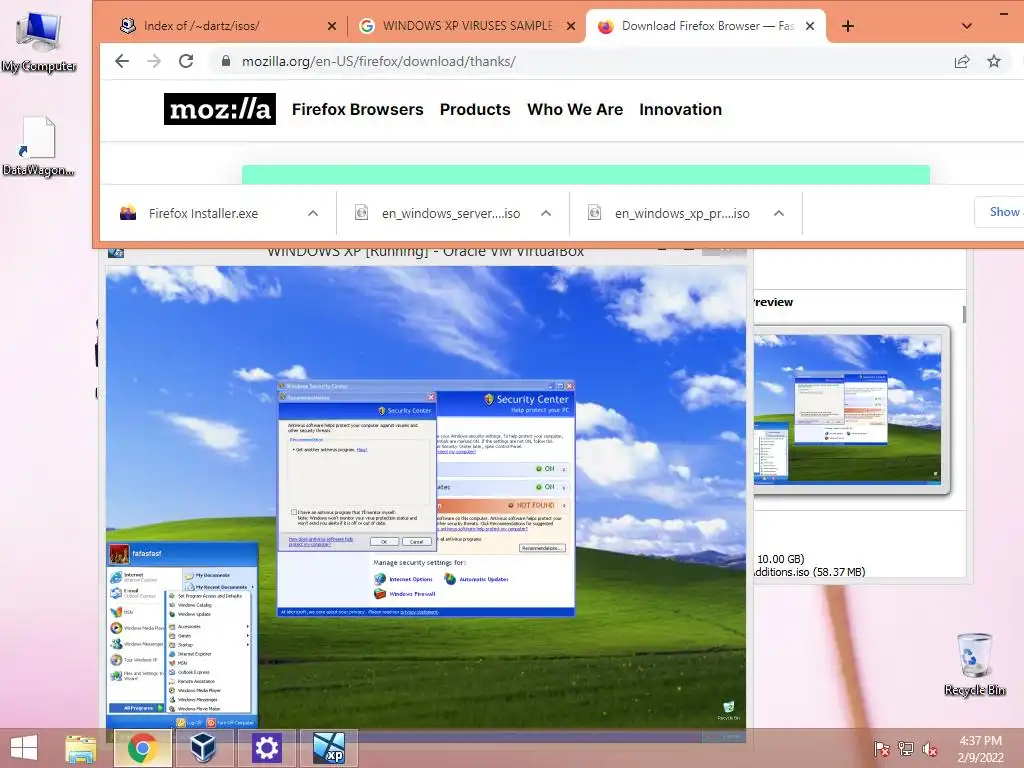Screen dimensions: 1024x768
Task: Select the Download Firefox Browser tab
Action: 707,26
